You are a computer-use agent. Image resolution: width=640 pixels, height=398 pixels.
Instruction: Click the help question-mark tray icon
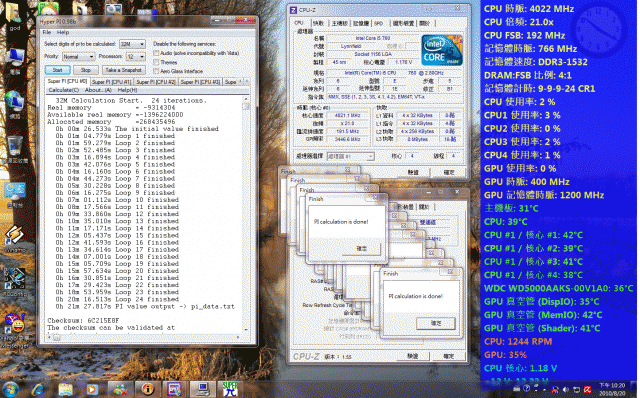pos(527,389)
